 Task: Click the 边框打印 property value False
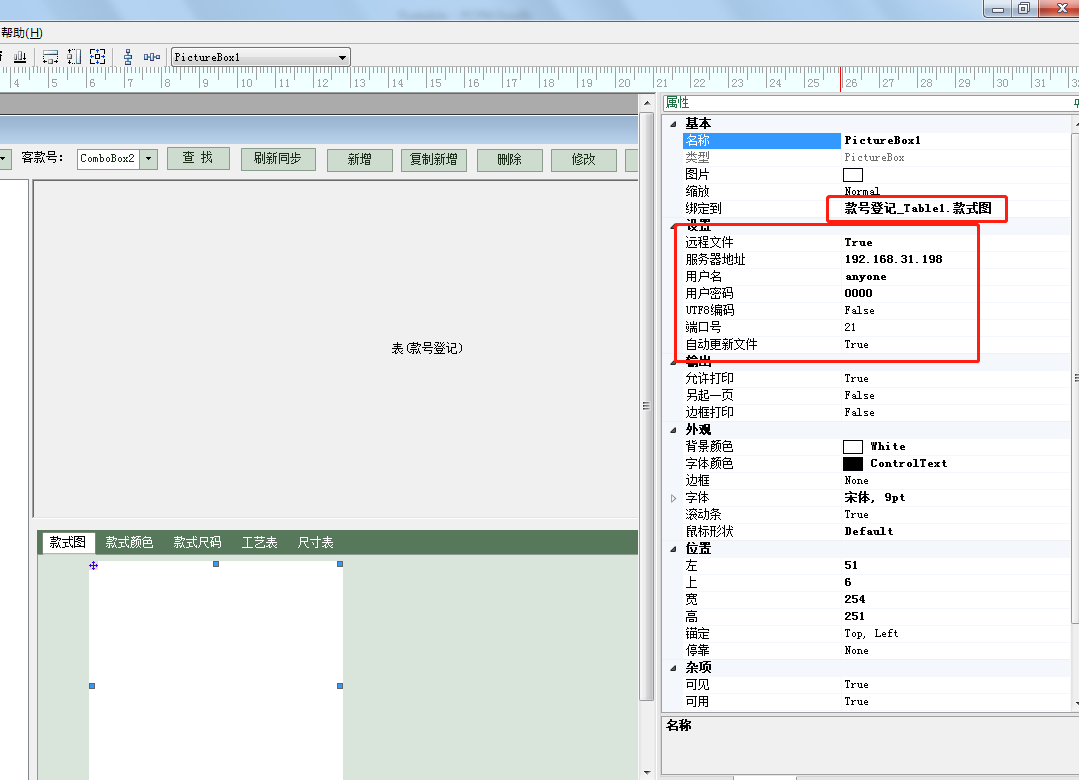click(859, 412)
